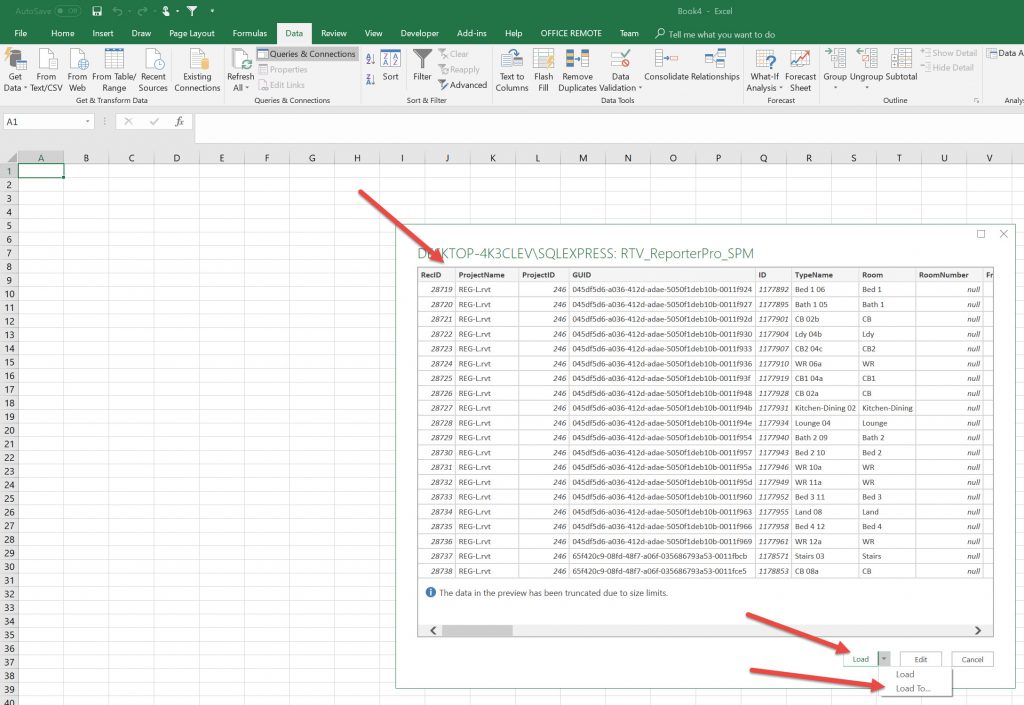Open Existing Connections
The image size is (1024, 705).
197,60
